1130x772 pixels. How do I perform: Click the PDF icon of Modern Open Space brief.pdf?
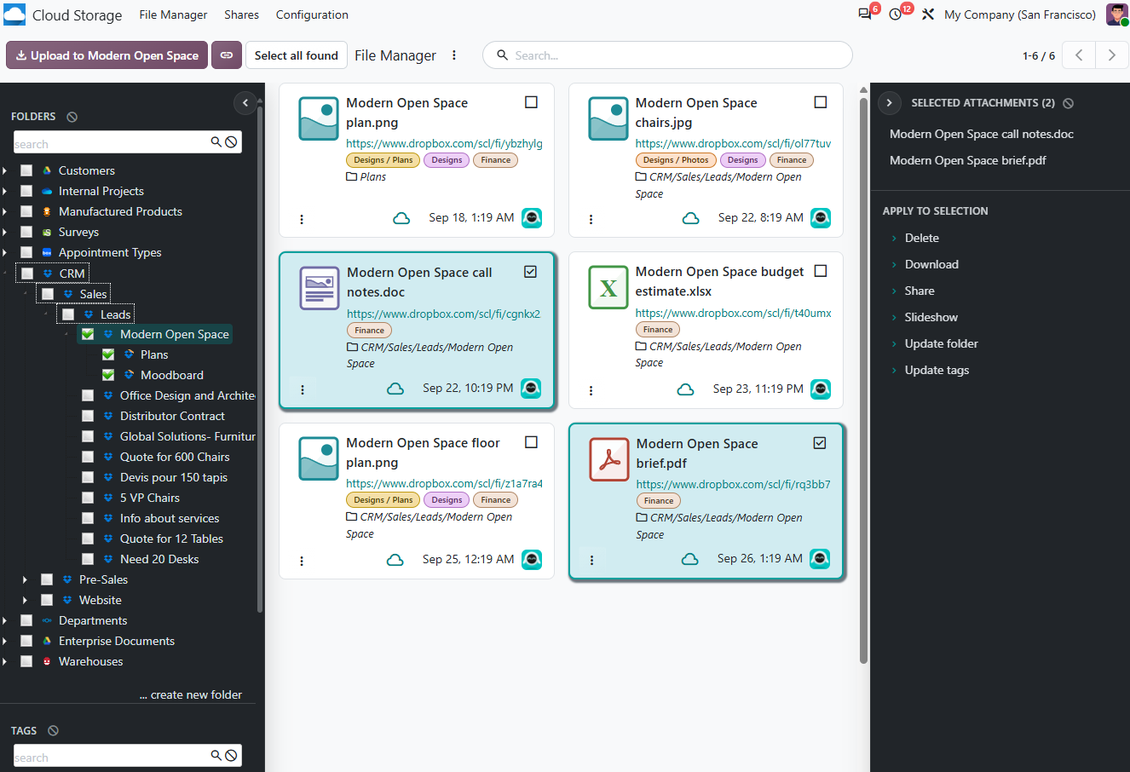tap(610, 459)
